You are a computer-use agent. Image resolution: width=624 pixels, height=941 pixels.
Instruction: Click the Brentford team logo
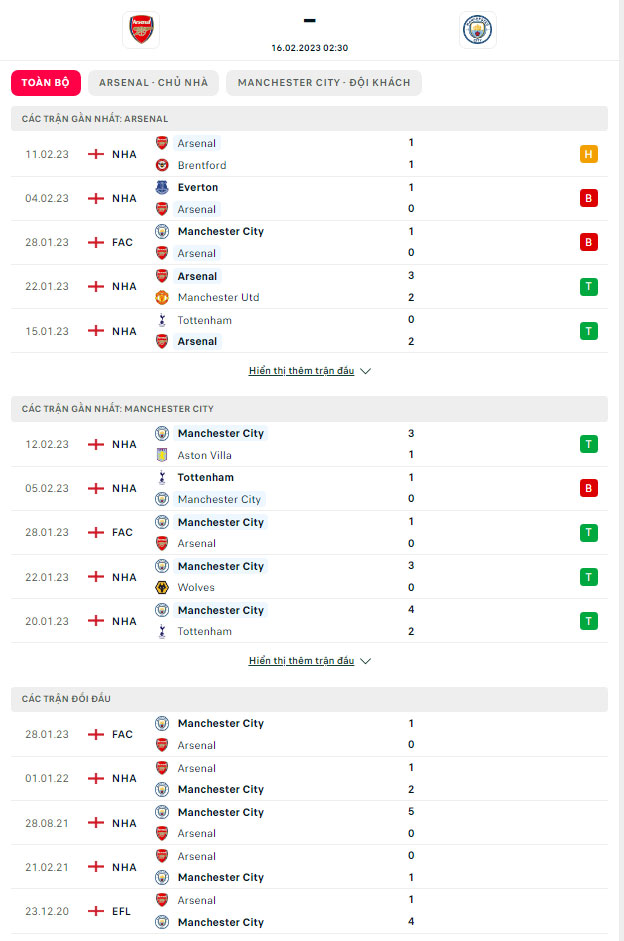coord(162,165)
